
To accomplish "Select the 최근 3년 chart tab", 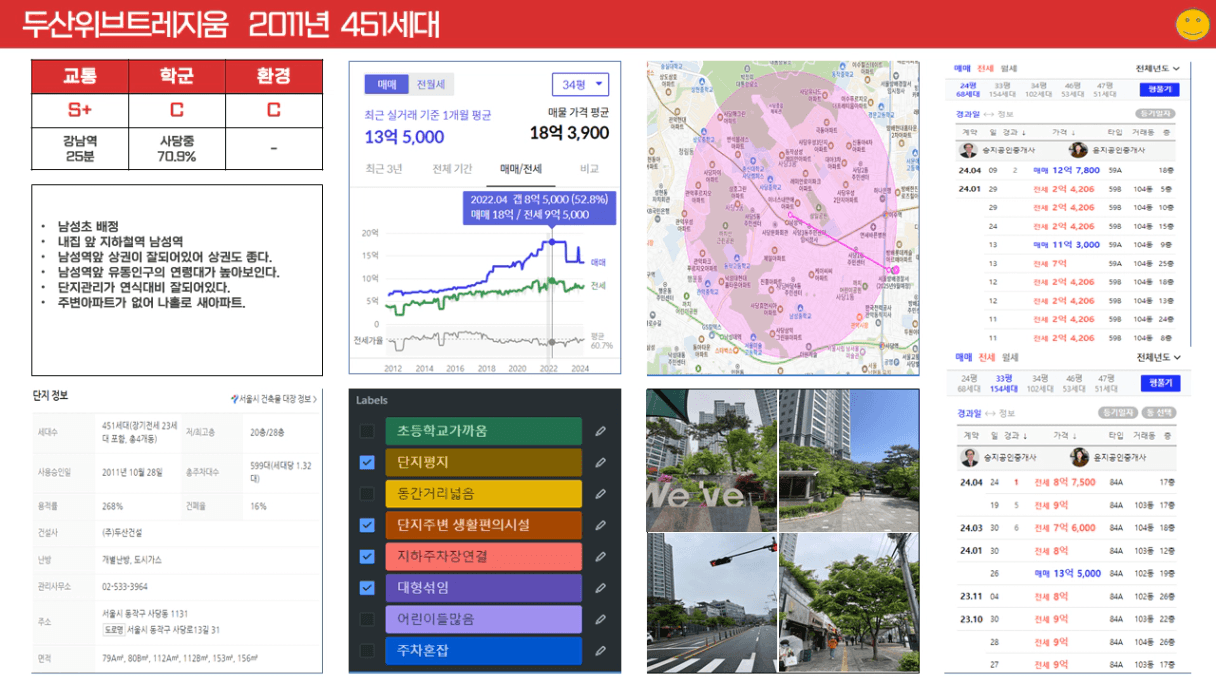I will 384,169.
